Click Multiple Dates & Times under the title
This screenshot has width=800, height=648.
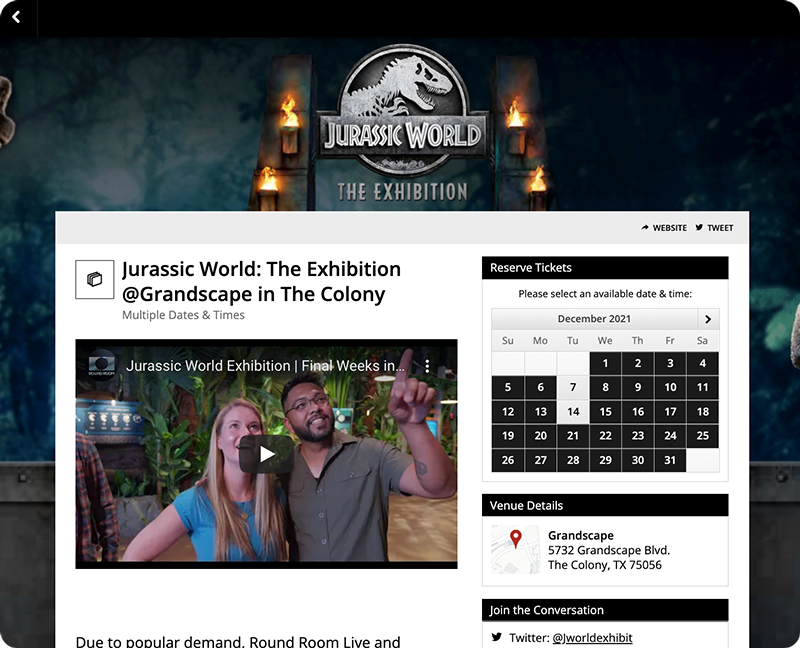pos(183,315)
